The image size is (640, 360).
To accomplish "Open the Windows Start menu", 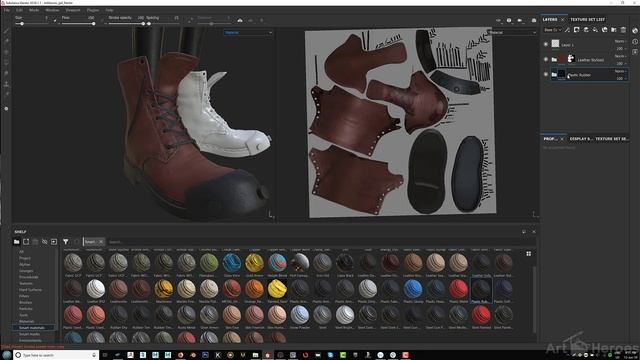I will [6, 355].
